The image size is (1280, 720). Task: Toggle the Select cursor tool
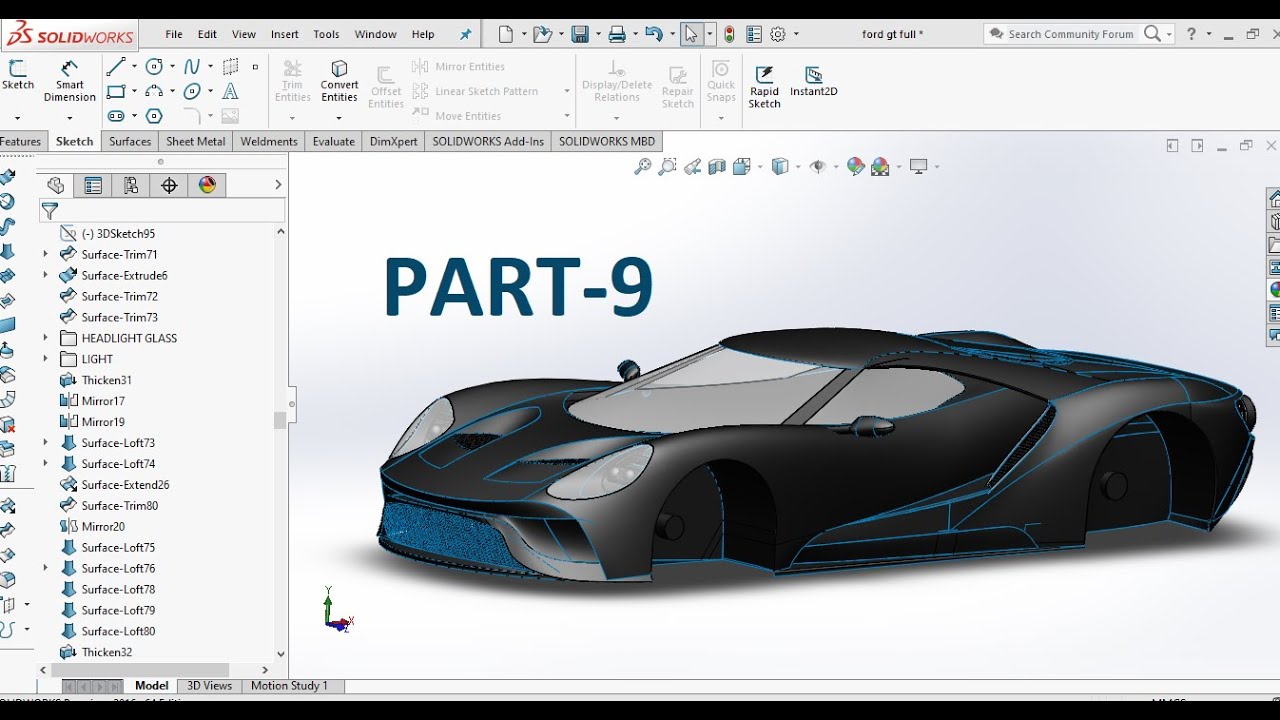(691, 34)
